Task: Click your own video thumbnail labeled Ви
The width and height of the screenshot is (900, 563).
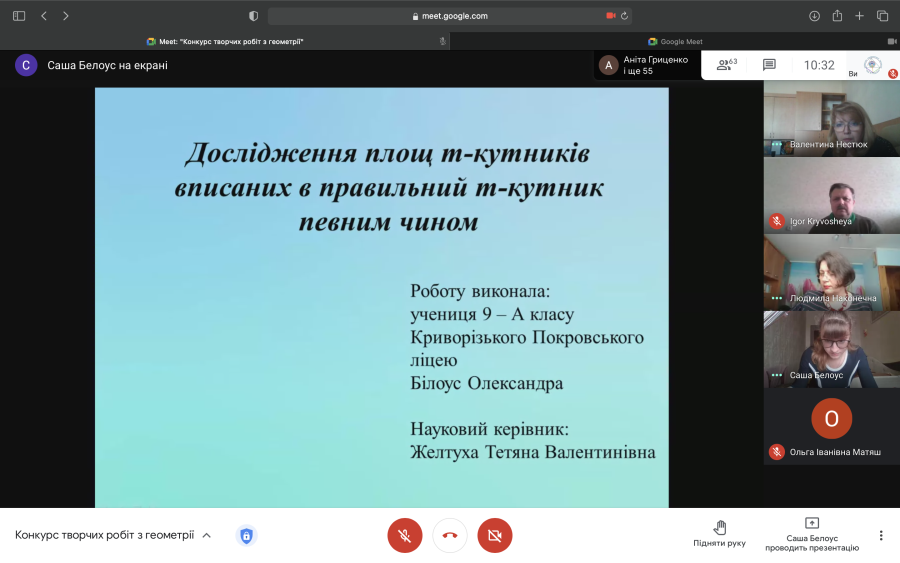Action: click(872, 65)
